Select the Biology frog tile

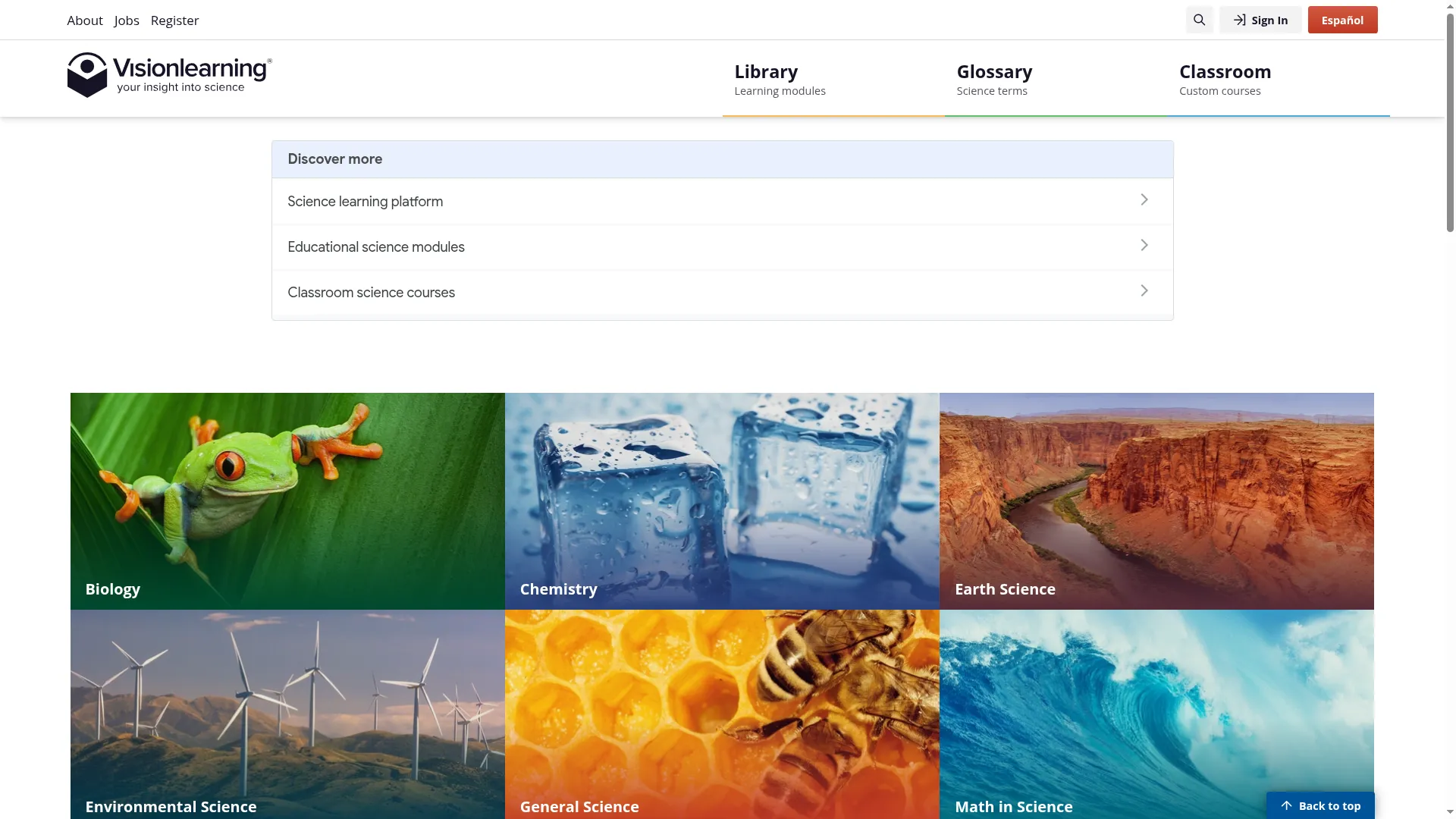point(287,500)
